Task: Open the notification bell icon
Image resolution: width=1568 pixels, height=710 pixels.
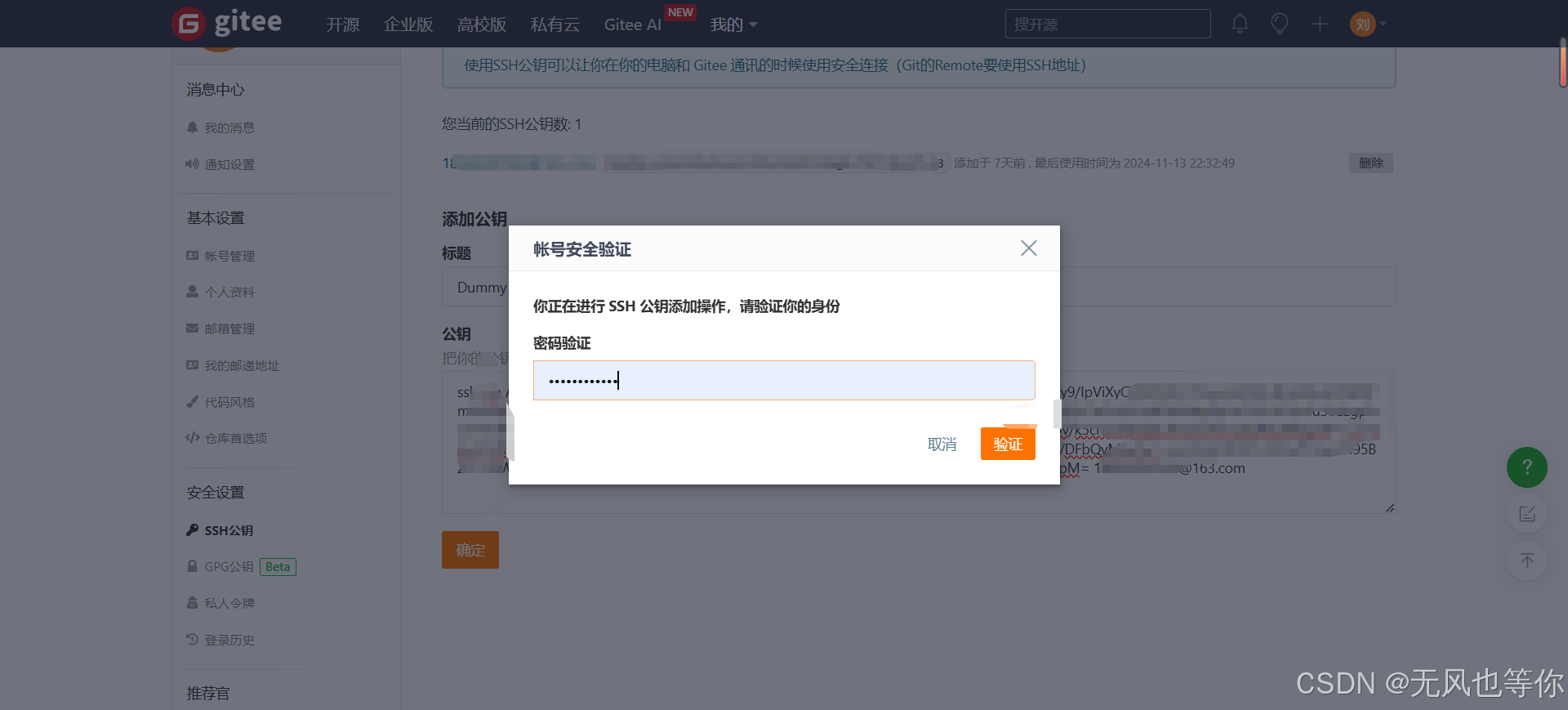Action: point(1240,24)
